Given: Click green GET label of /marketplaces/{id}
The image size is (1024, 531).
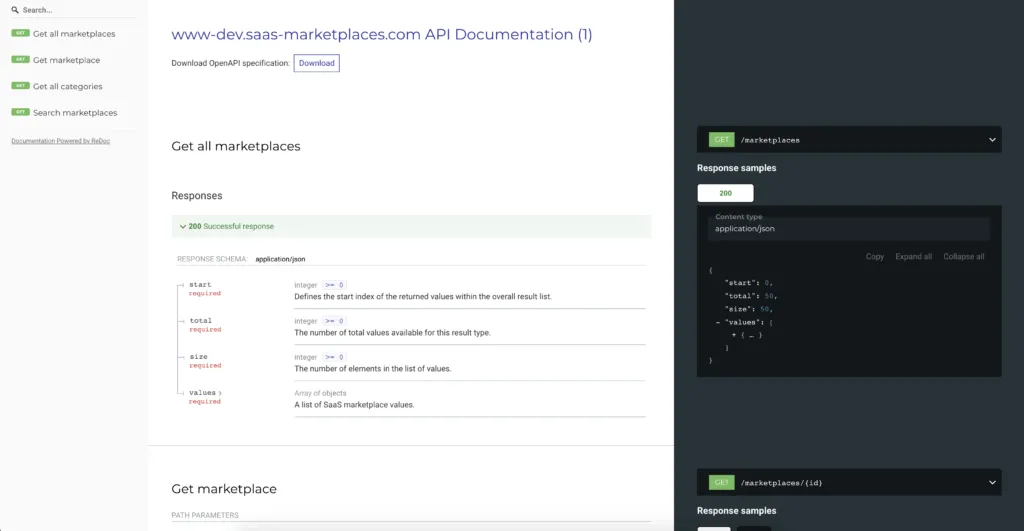Looking at the screenshot, I should coord(722,483).
